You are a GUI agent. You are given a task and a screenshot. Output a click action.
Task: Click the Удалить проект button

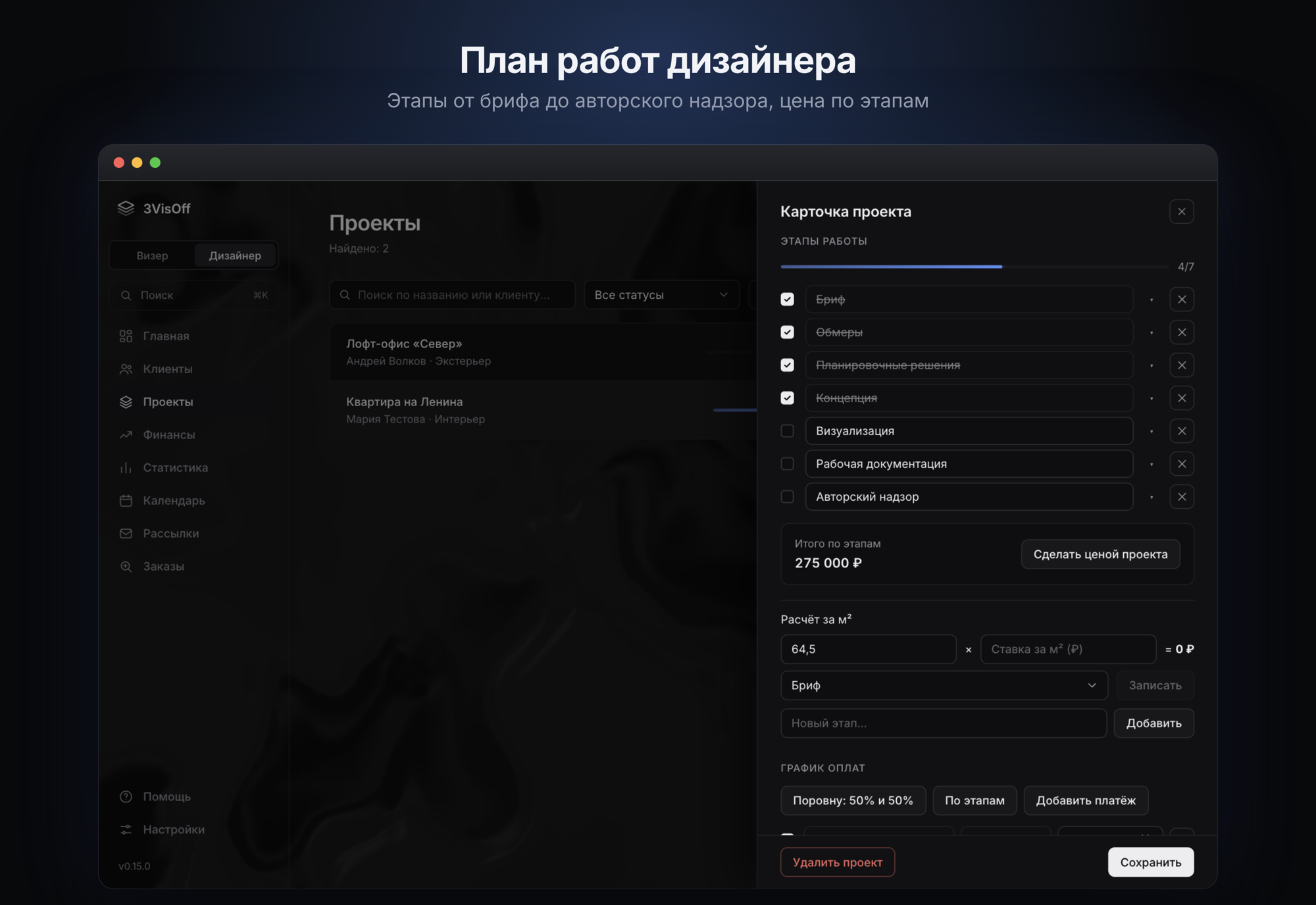click(x=837, y=862)
